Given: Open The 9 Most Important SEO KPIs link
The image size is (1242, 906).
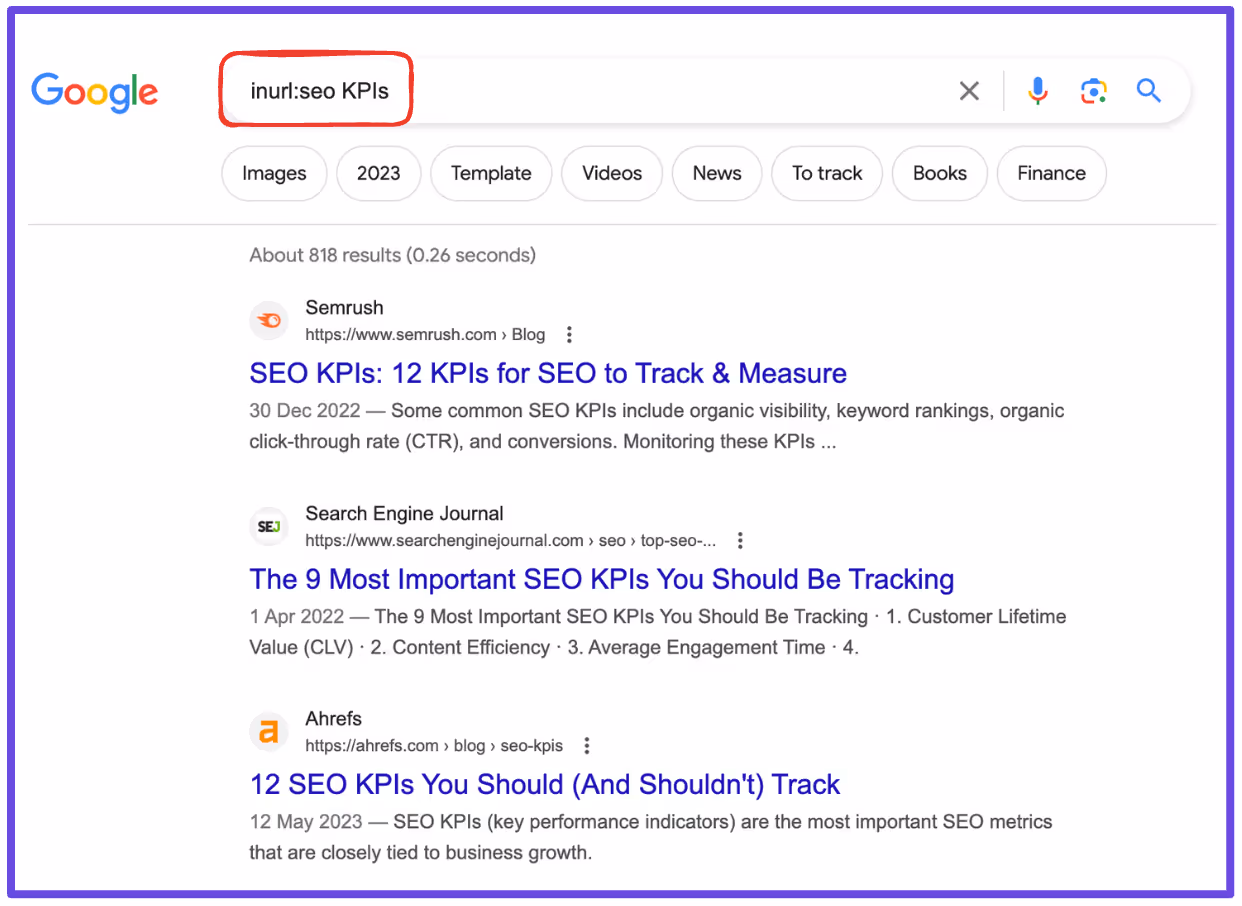Looking at the screenshot, I should click(x=602, y=580).
